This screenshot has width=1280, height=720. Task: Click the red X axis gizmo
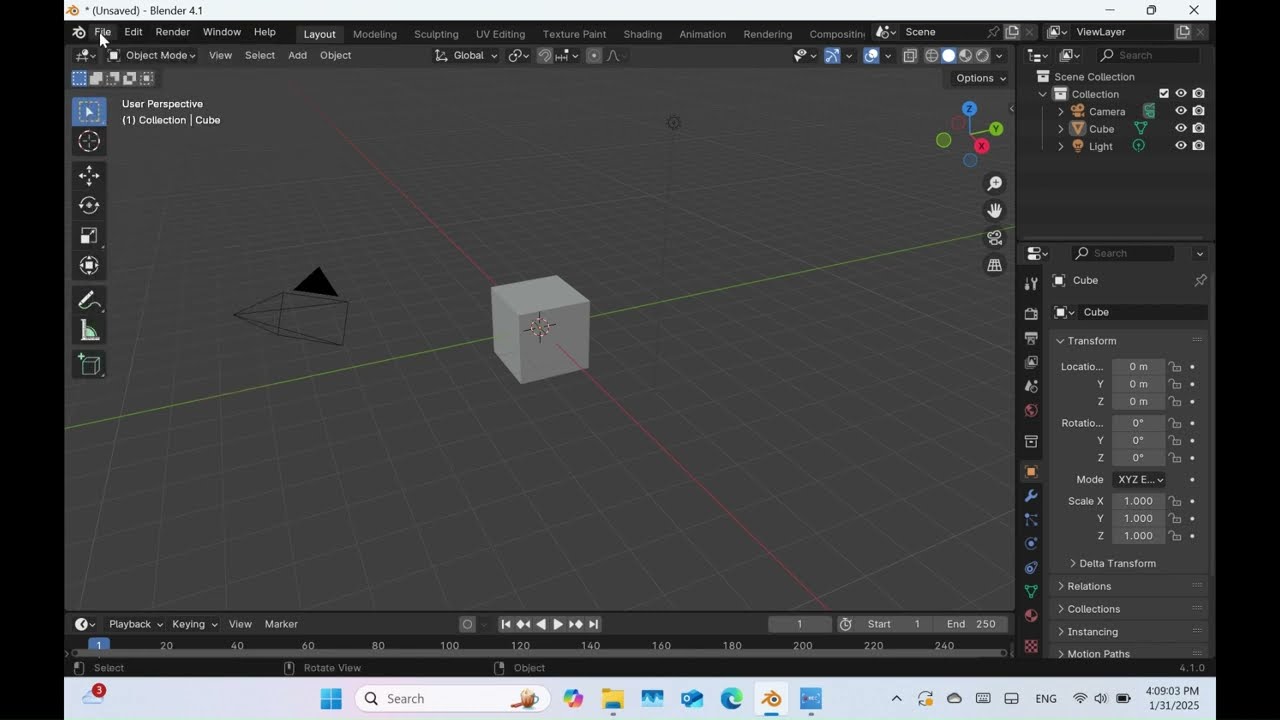(x=982, y=146)
